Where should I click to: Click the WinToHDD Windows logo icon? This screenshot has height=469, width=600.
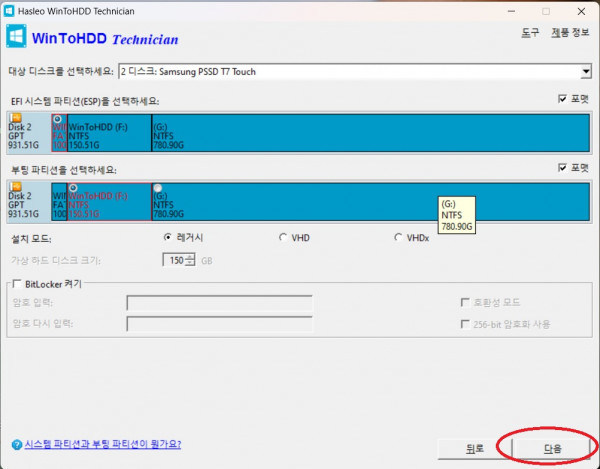coord(16,36)
